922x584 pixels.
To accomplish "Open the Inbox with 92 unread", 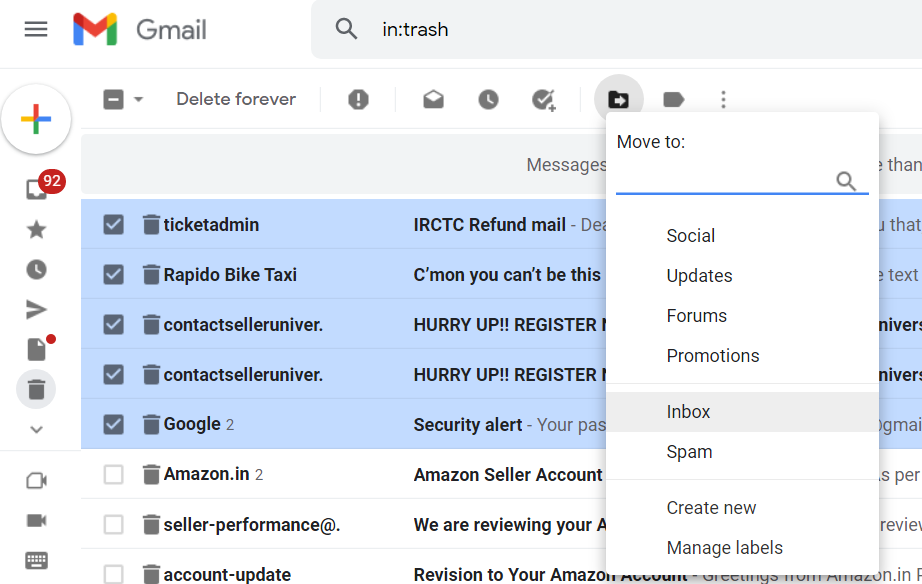I will pyautogui.click(x=38, y=188).
